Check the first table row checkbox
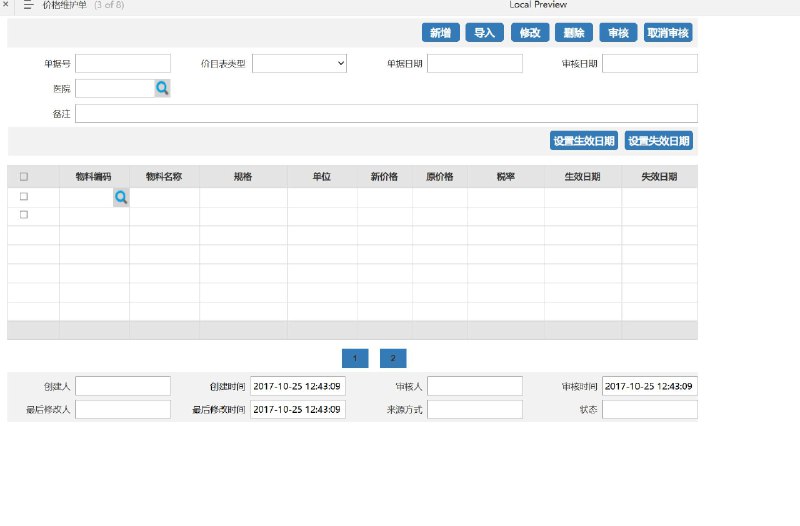 pyautogui.click(x=23, y=196)
